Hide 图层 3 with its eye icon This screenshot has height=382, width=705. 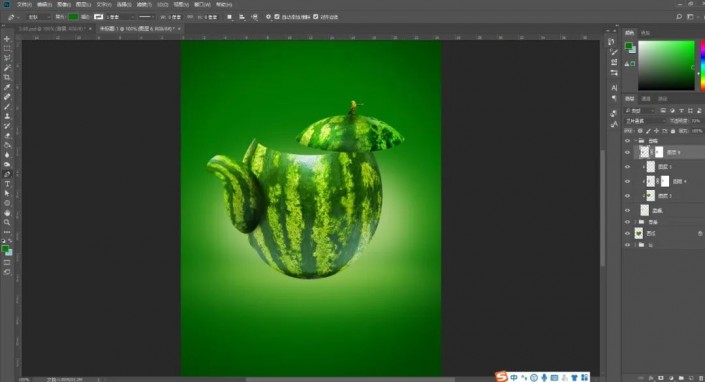627,195
